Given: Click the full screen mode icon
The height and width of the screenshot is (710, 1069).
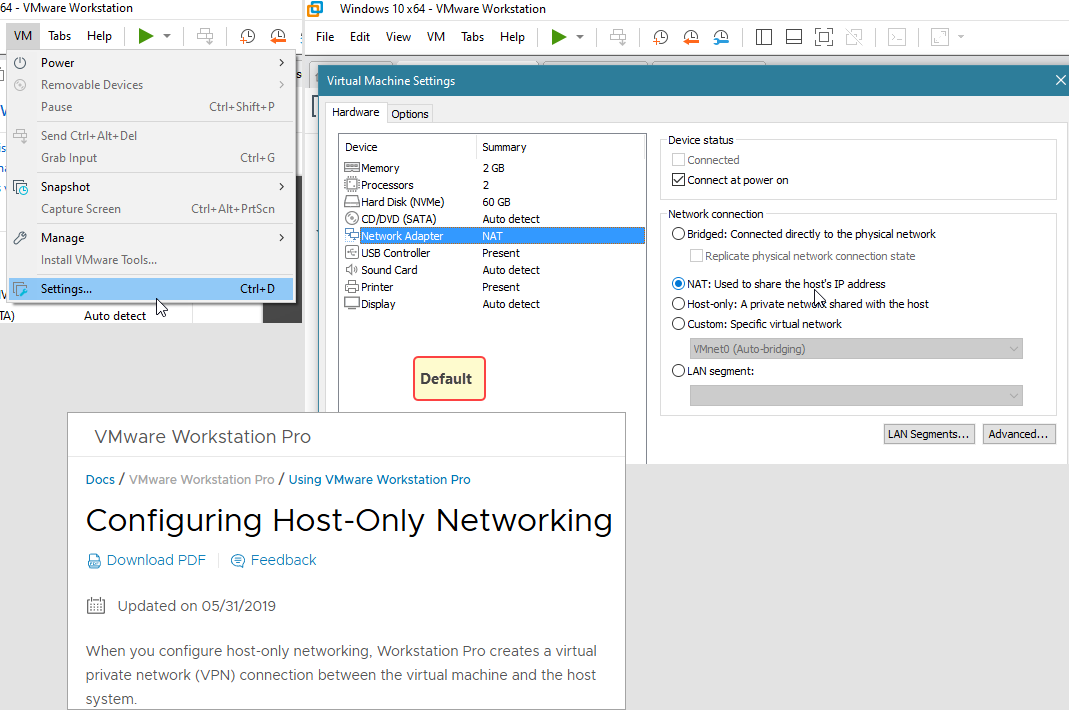Looking at the screenshot, I should 824,37.
